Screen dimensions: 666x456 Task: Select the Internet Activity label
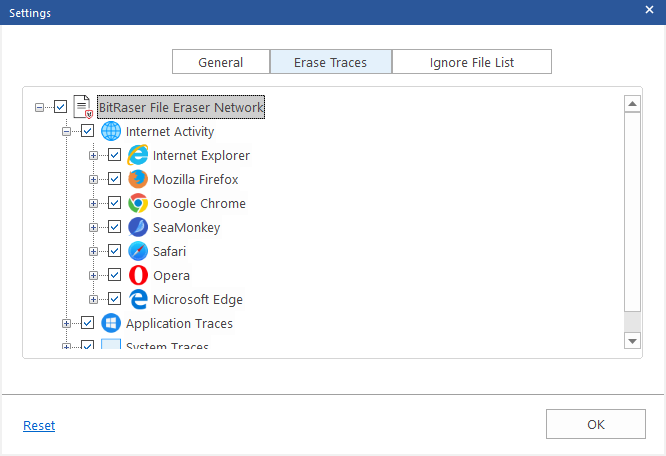(x=170, y=131)
